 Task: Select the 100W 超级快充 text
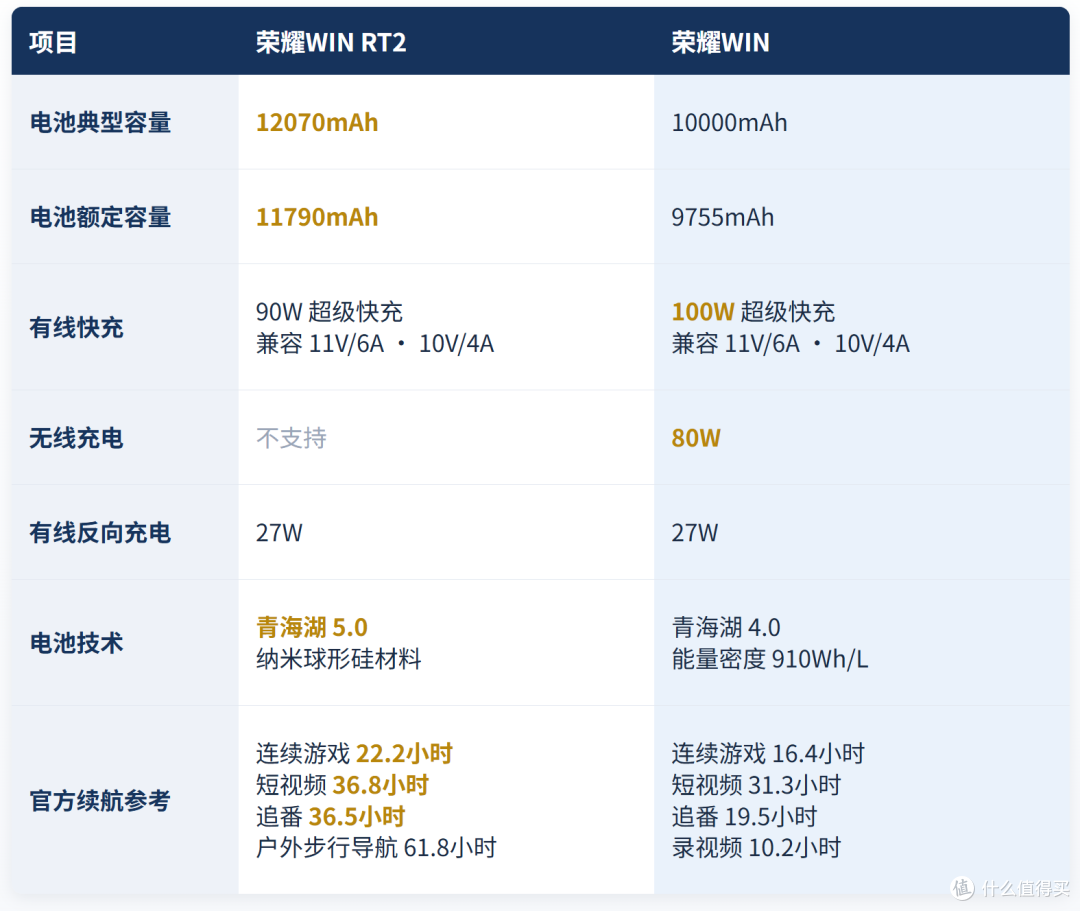[x=754, y=311]
